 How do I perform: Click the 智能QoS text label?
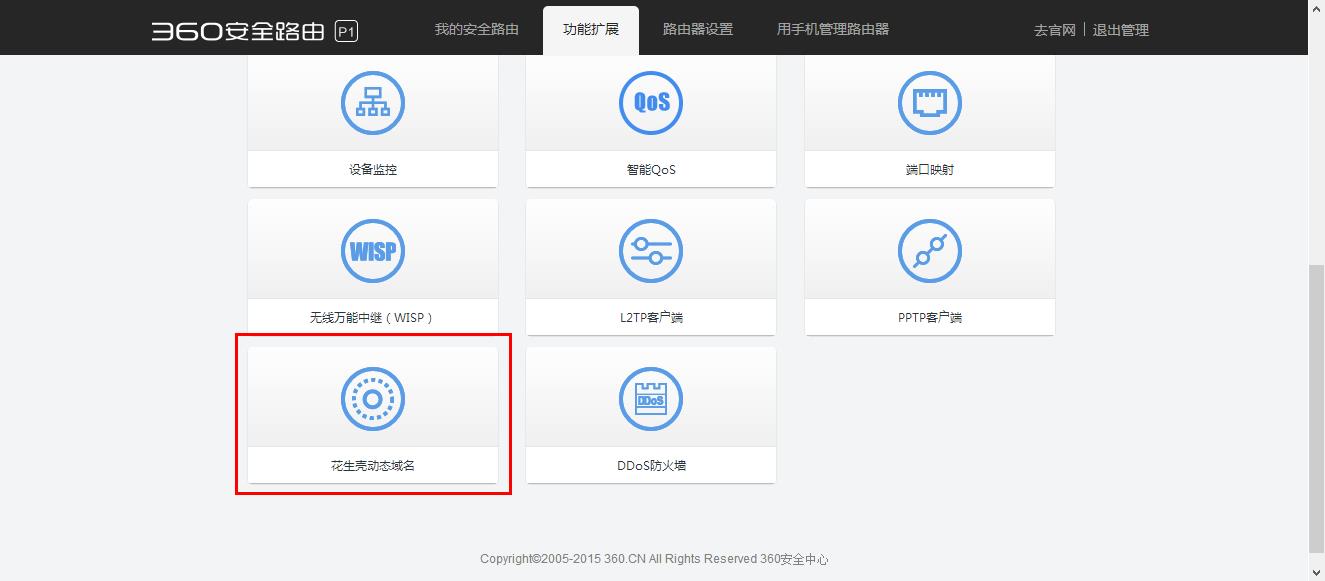point(650,169)
